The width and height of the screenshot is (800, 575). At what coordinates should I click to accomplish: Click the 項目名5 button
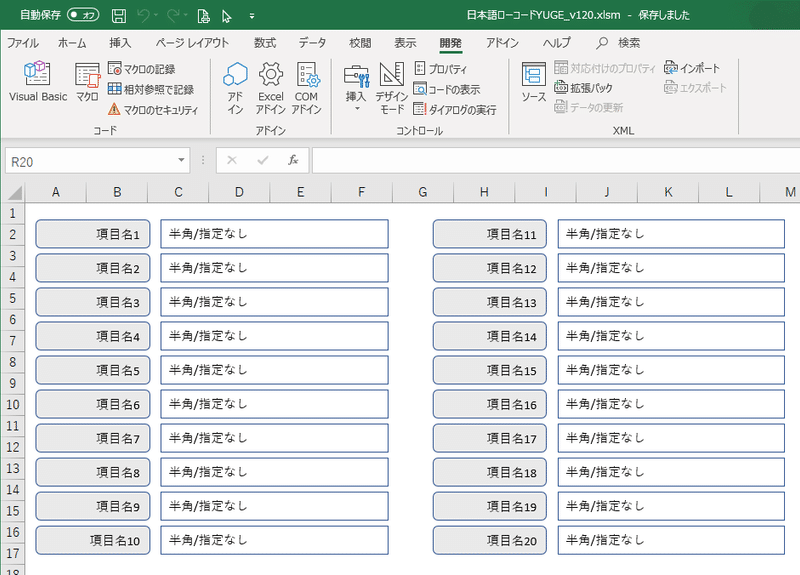coord(93,370)
